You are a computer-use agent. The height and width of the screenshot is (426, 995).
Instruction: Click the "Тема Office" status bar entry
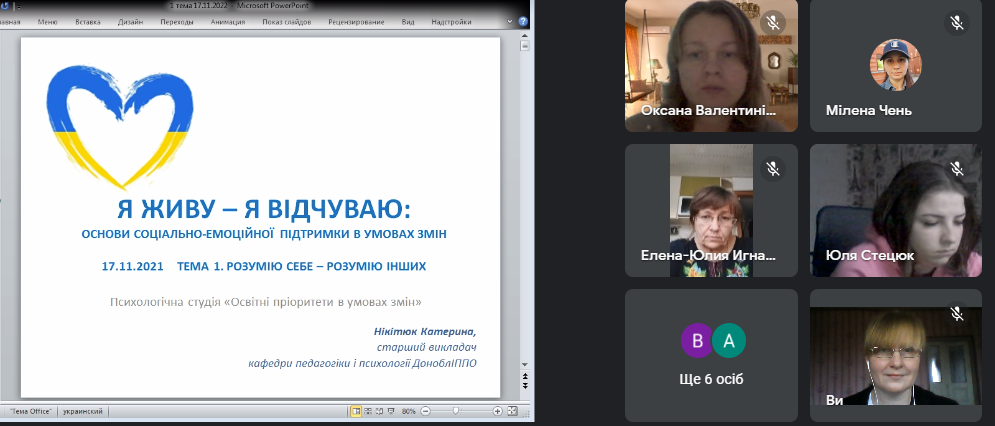coord(30,411)
